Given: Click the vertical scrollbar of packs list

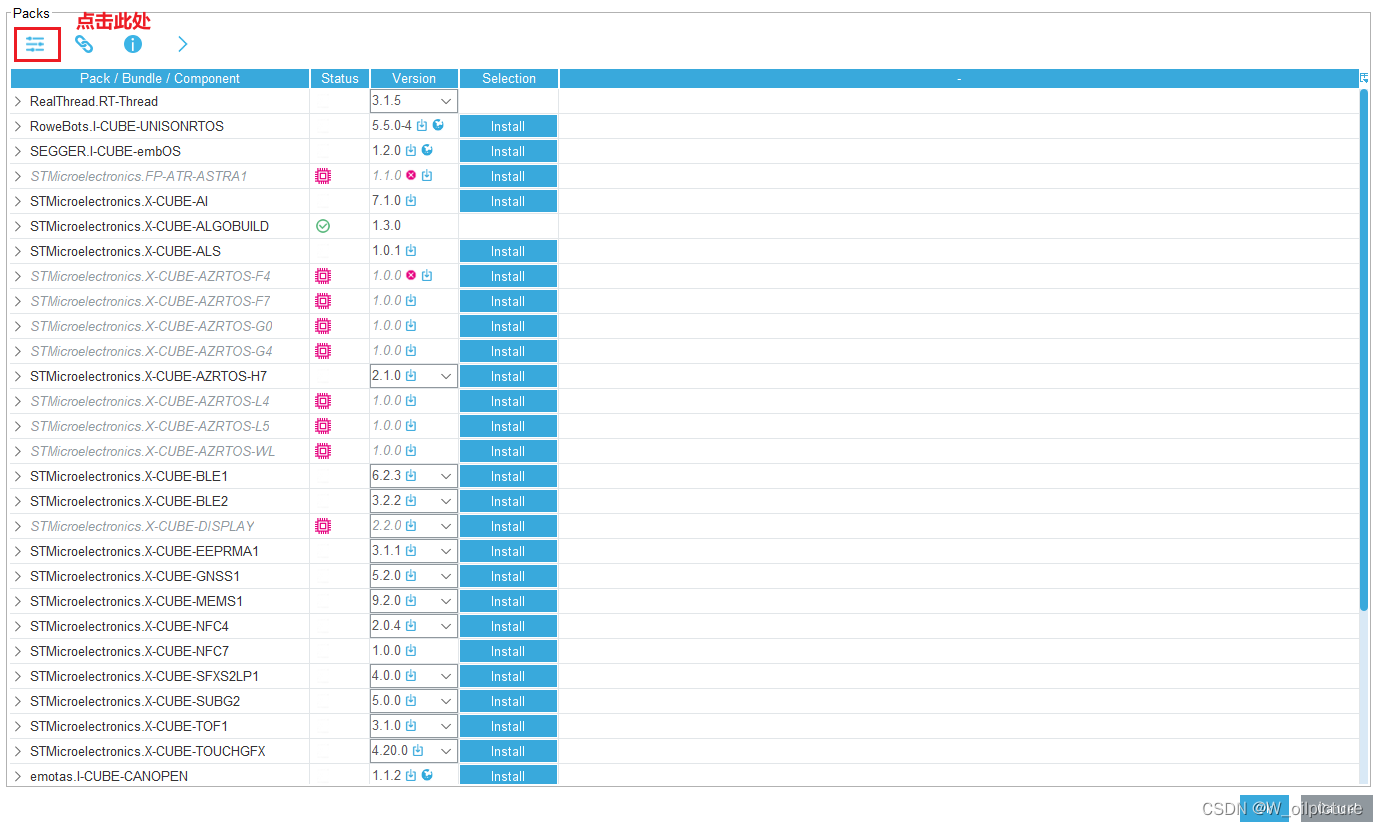Looking at the screenshot, I should [1364, 350].
